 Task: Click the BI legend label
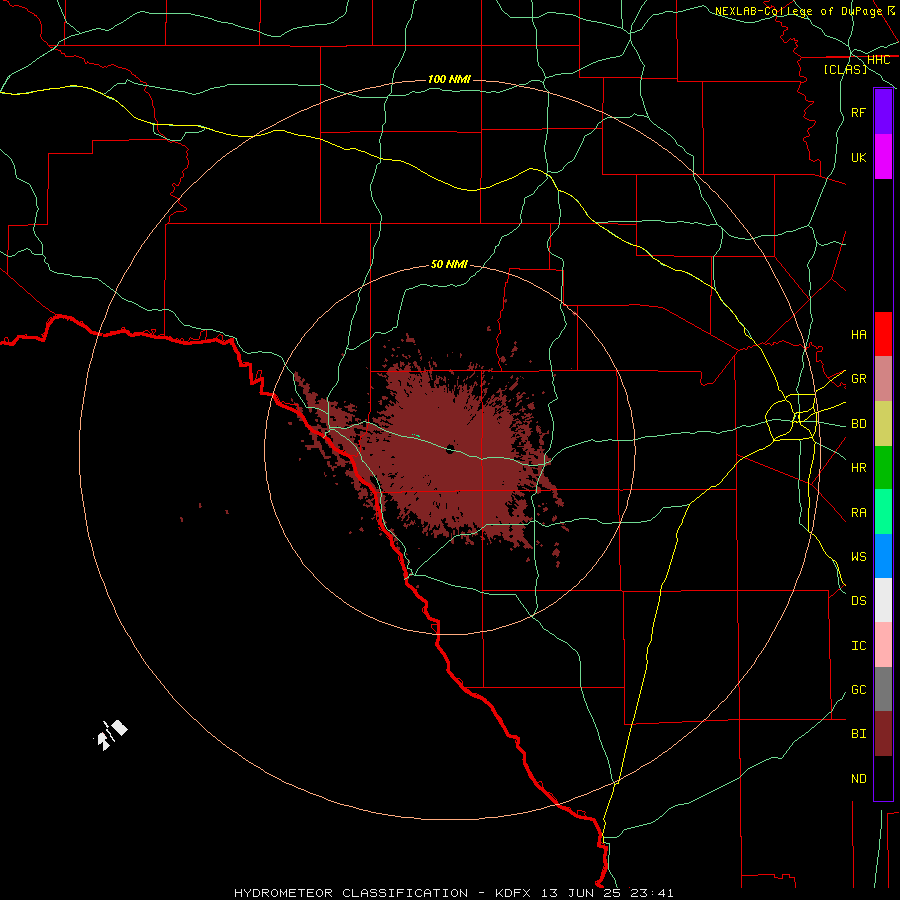[858, 734]
